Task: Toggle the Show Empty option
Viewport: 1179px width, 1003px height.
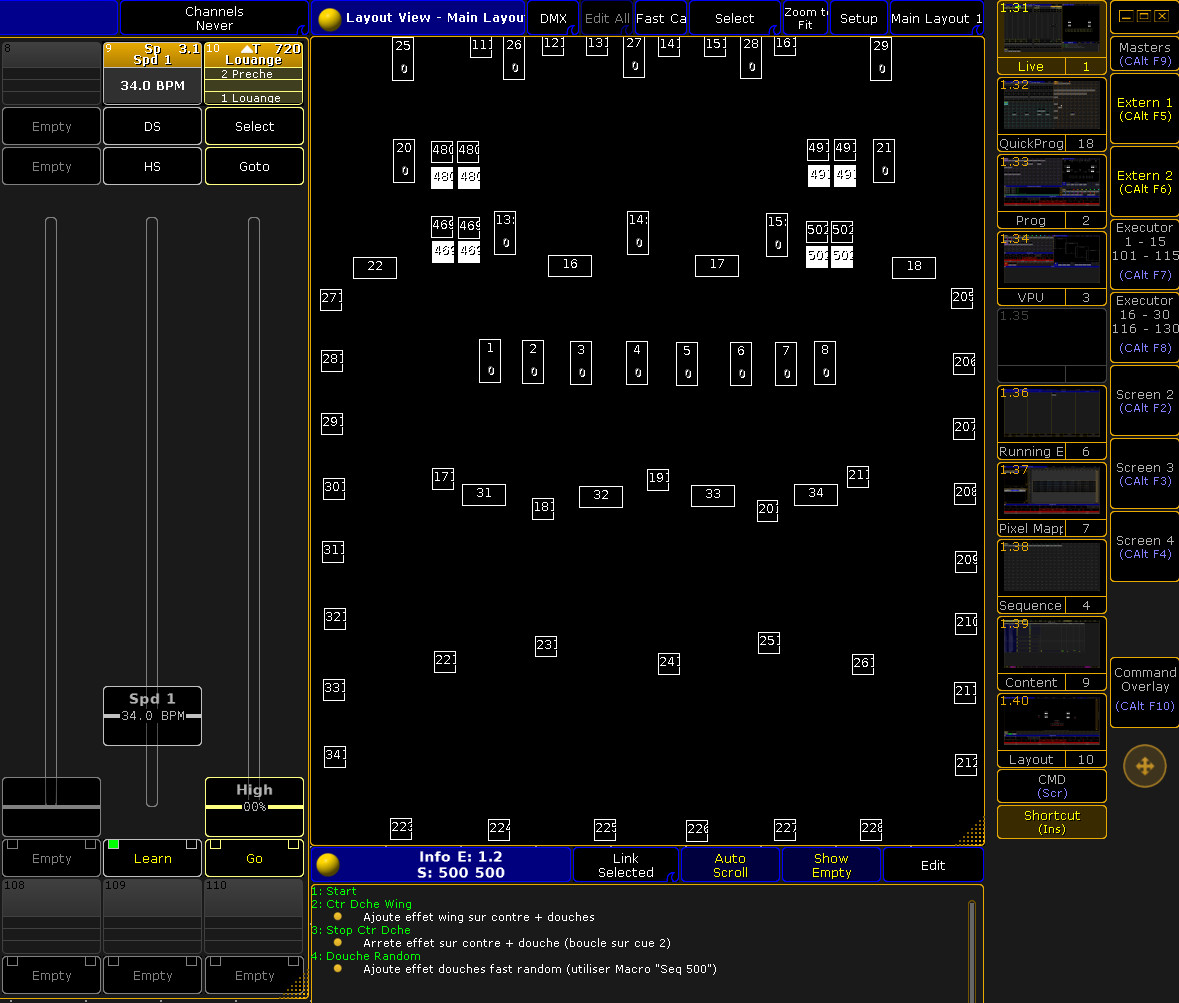Action: [831, 865]
